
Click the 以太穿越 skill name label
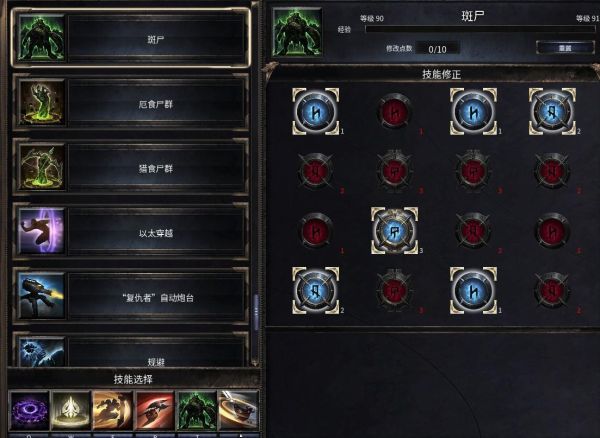(156, 233)
